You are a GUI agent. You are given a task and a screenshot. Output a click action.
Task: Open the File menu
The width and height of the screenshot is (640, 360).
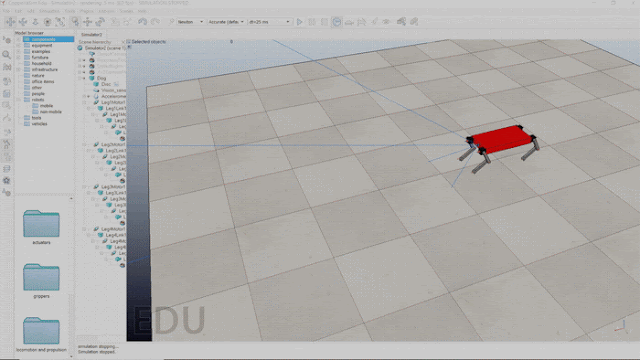tap(7, 11)
